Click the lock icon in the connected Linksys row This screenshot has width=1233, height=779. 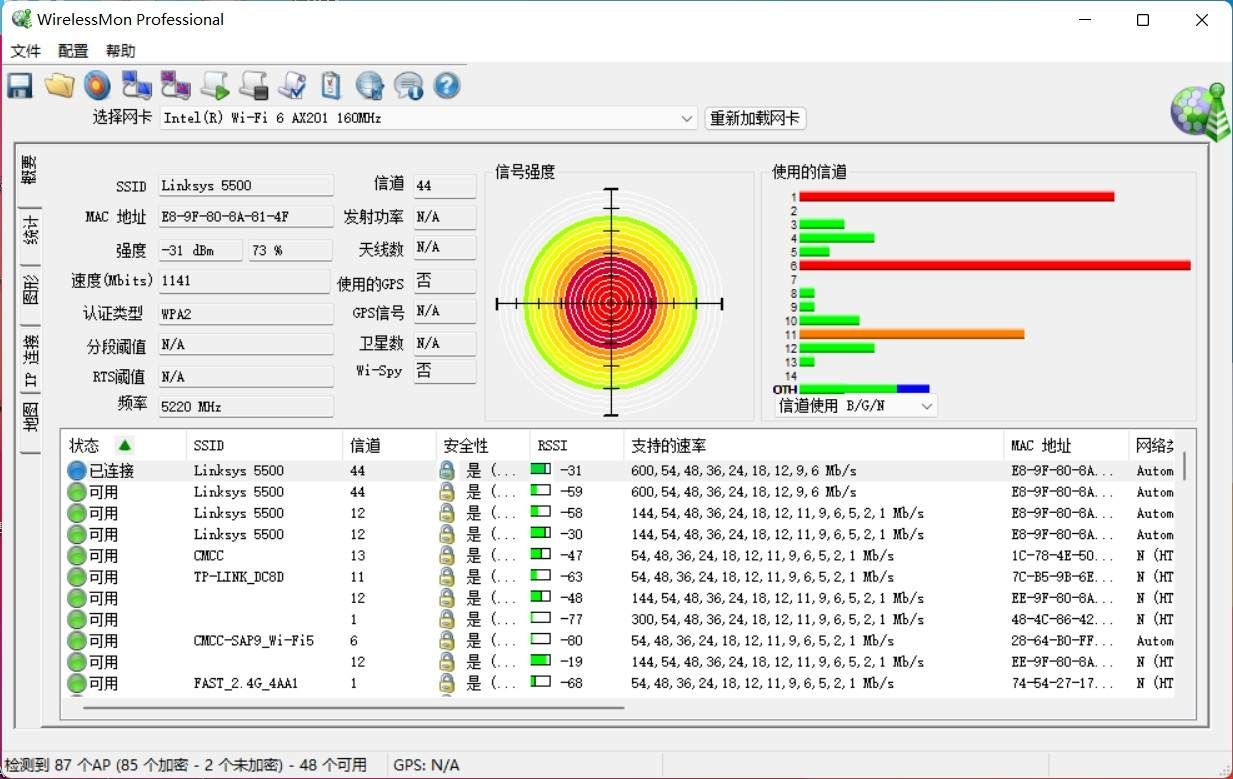coord(447,470)
